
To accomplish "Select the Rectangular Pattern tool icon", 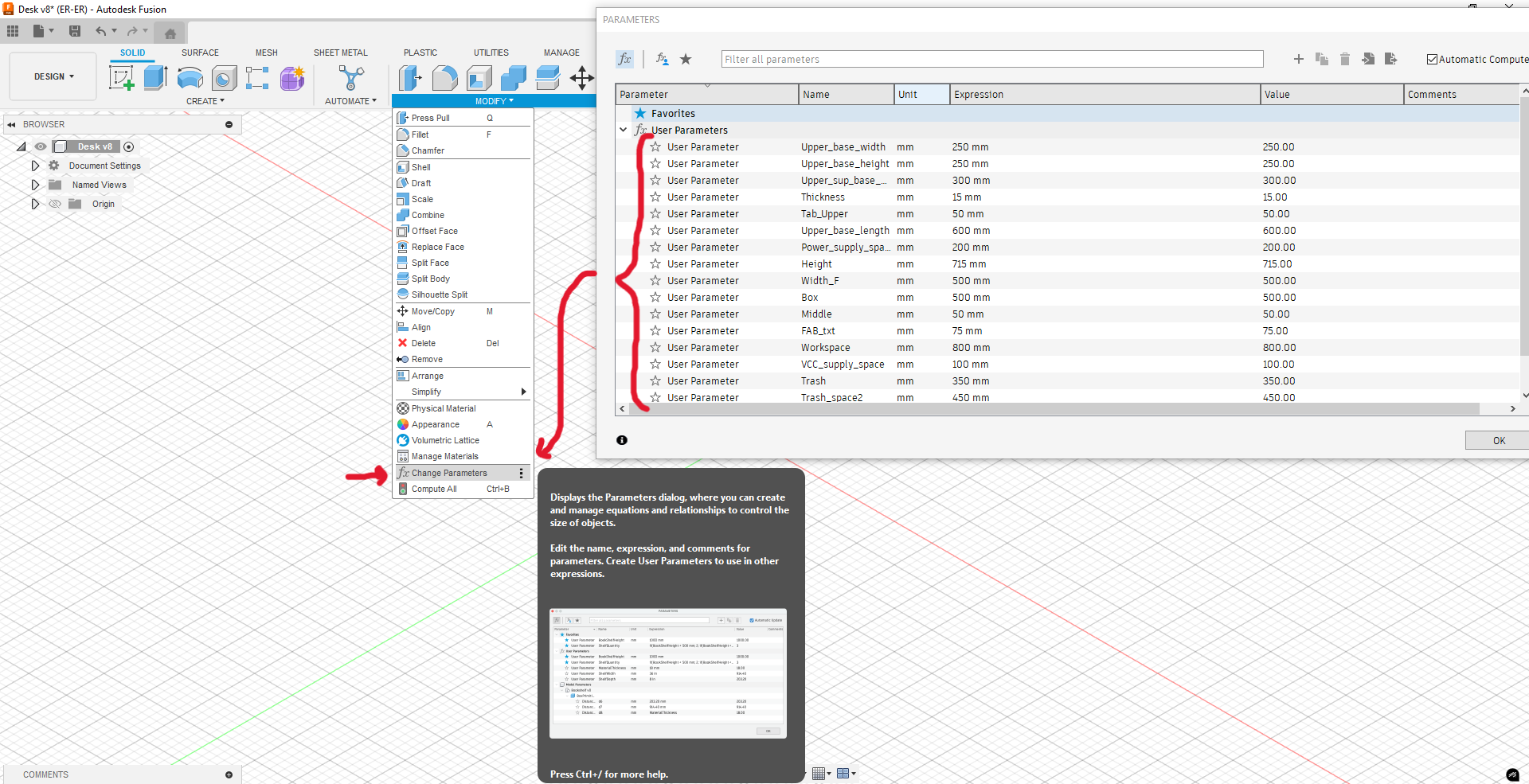I will 257,77.
